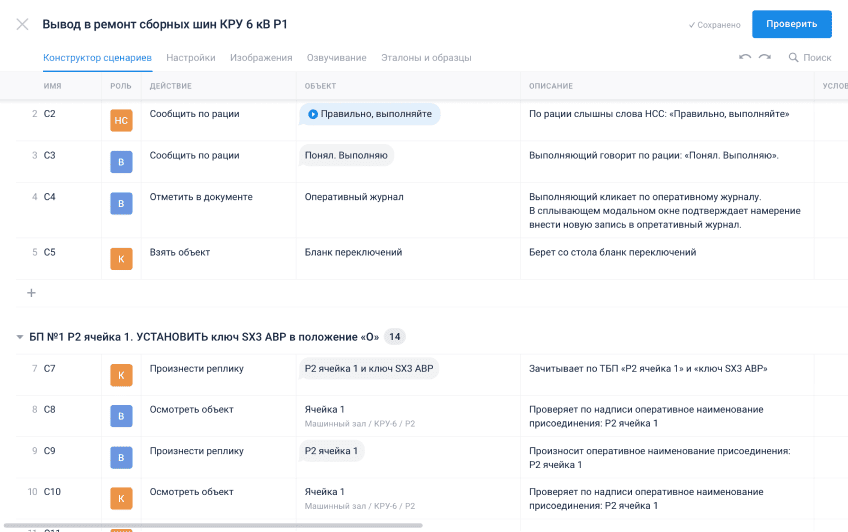This screenshot has width=848, height=532.
Task: Play the 'Правильно, выполняйте' audio clip
Action: [313, 114]
